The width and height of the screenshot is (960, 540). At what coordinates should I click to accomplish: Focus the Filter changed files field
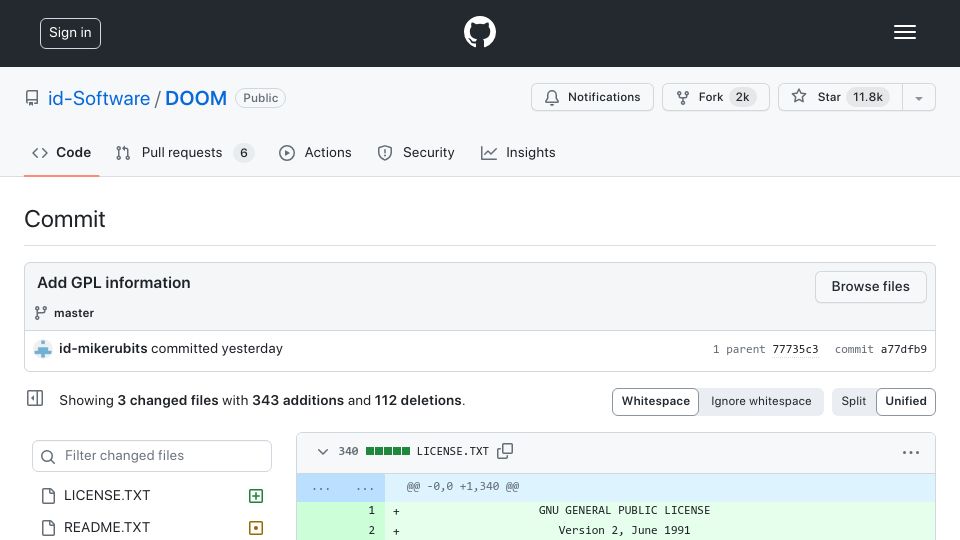coord(152,456)
